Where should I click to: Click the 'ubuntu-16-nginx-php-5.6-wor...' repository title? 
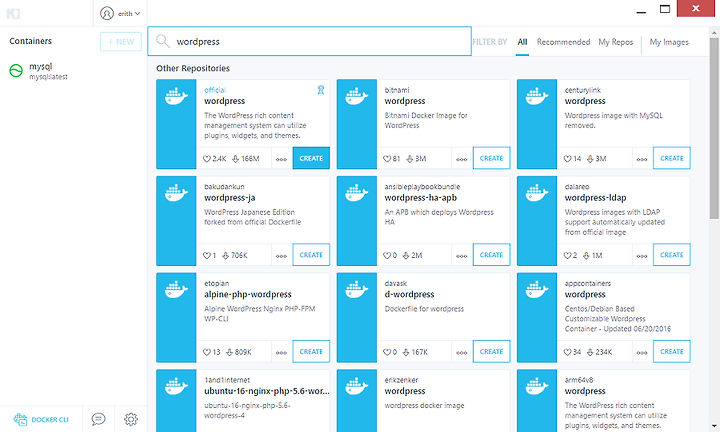(267, 391)
